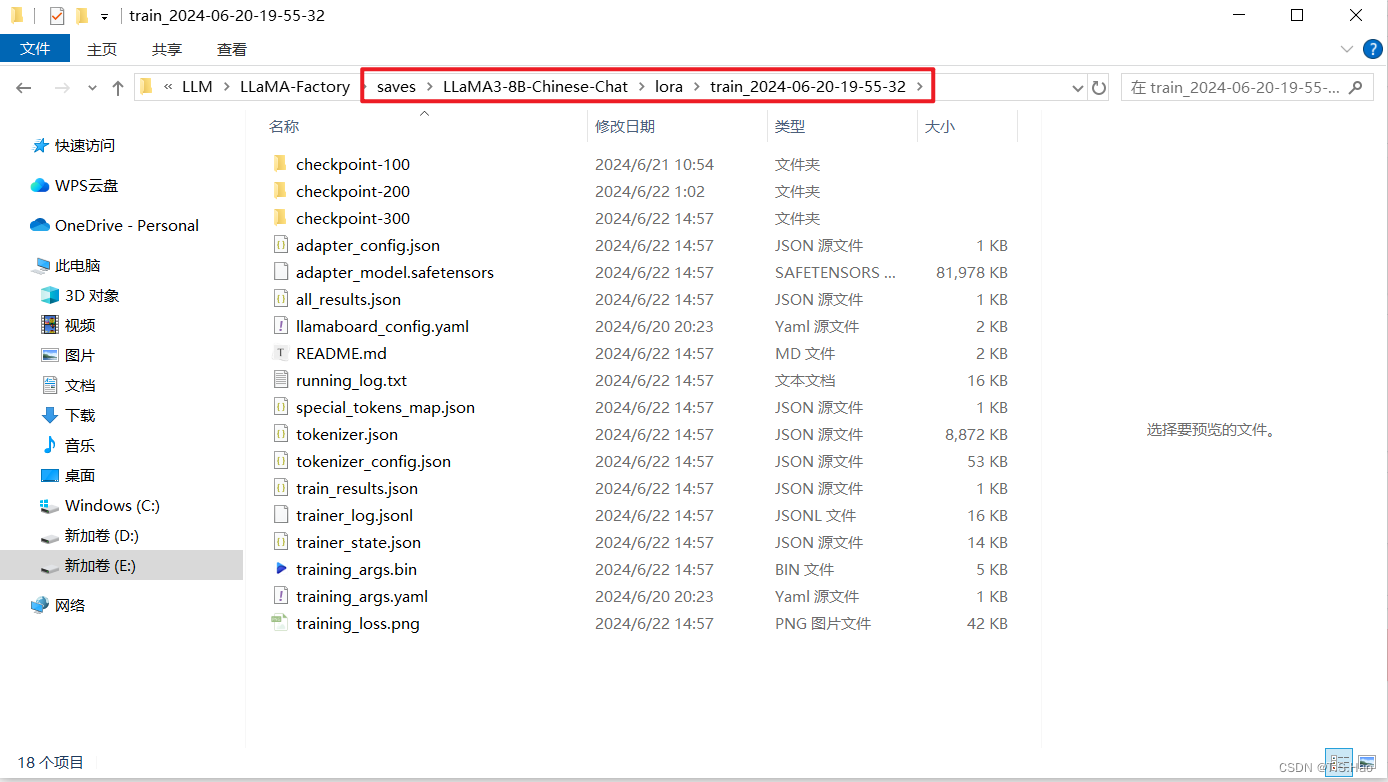This screenshot has height=782, width=1388.
Task: Click the training_args.yaml file icon
Action: (x=280, y=596)
